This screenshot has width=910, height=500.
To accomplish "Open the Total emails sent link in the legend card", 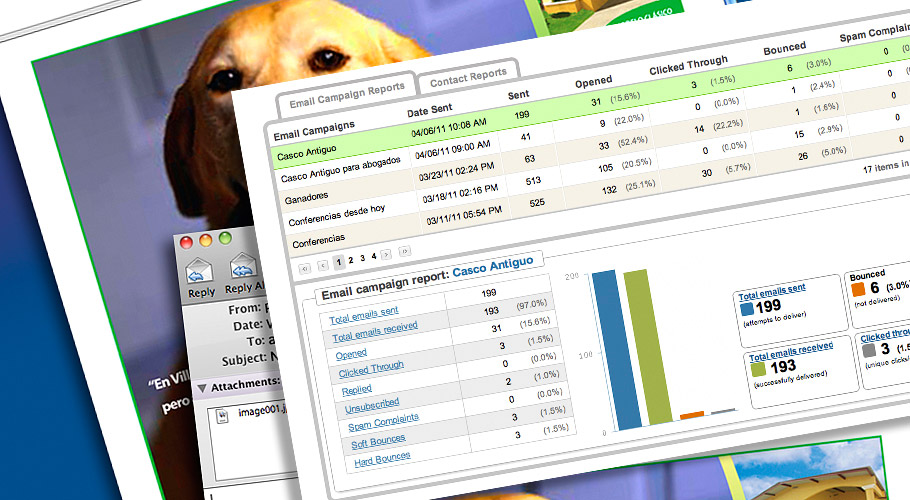I will click(772, 292).
